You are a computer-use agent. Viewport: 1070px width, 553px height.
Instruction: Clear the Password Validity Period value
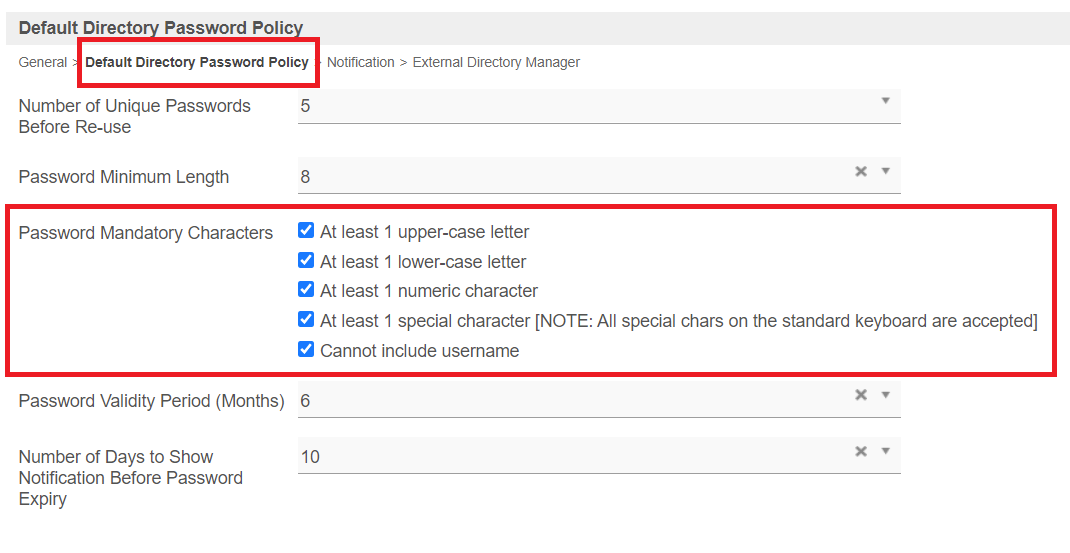click(860, 395)
